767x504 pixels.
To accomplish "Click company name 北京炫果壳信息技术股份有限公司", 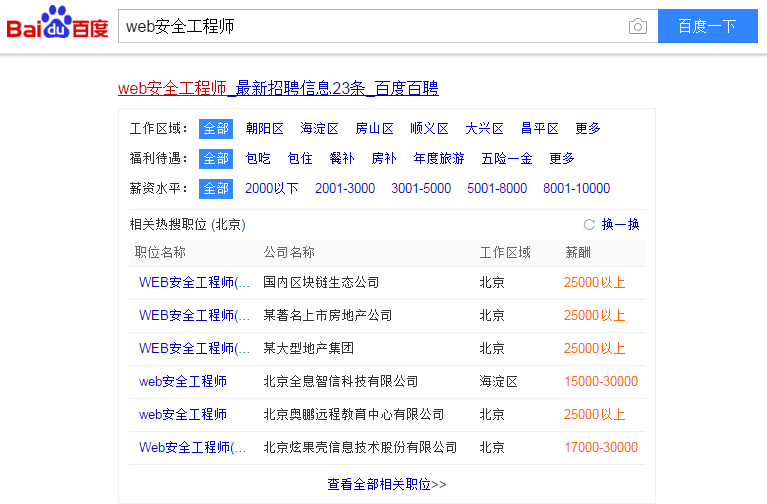I will (360, 447).
